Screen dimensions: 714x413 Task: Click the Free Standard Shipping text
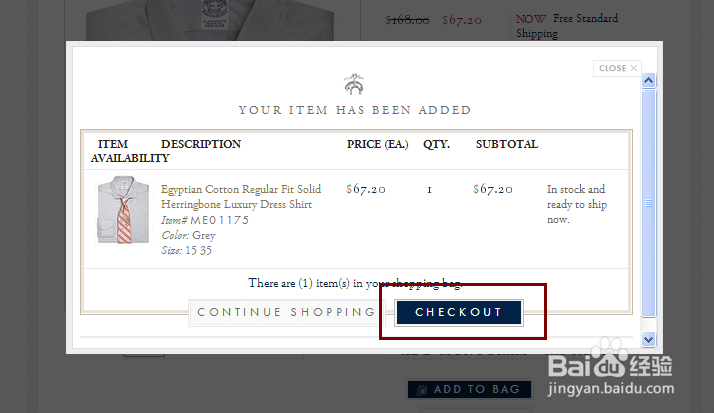click(x=567, y=26)
